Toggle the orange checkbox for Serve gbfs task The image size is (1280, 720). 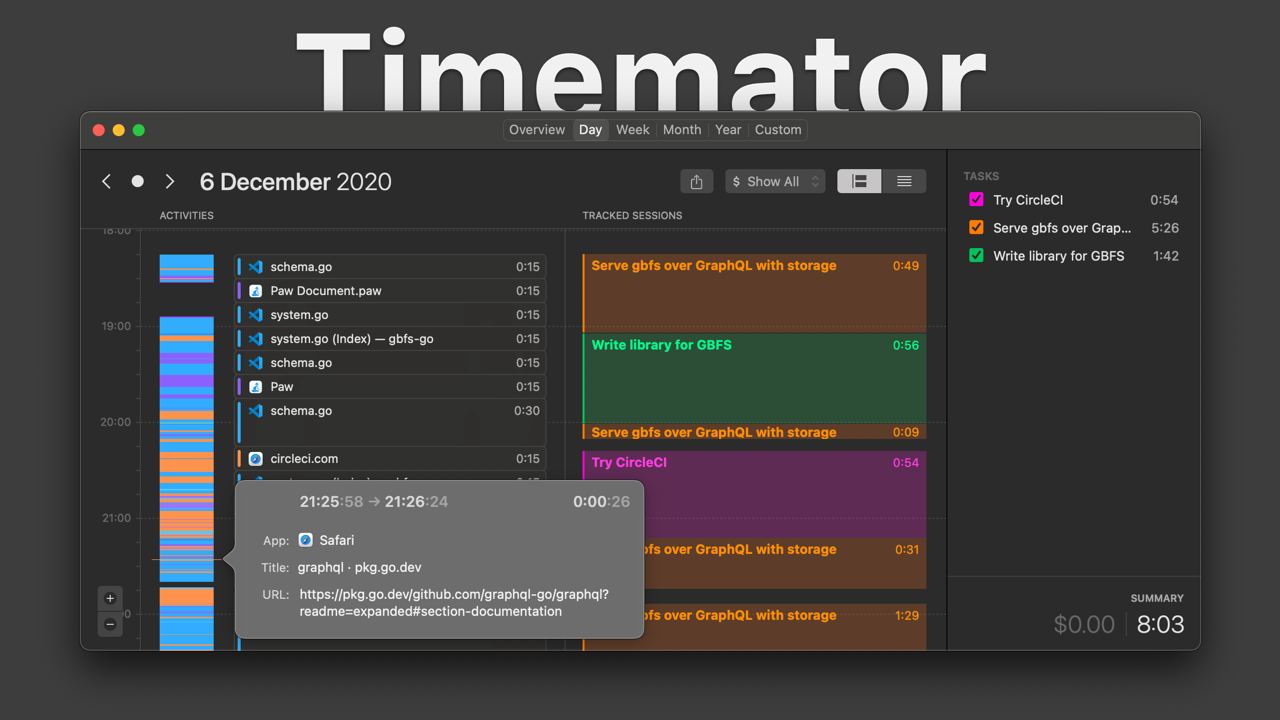point(975,227)
